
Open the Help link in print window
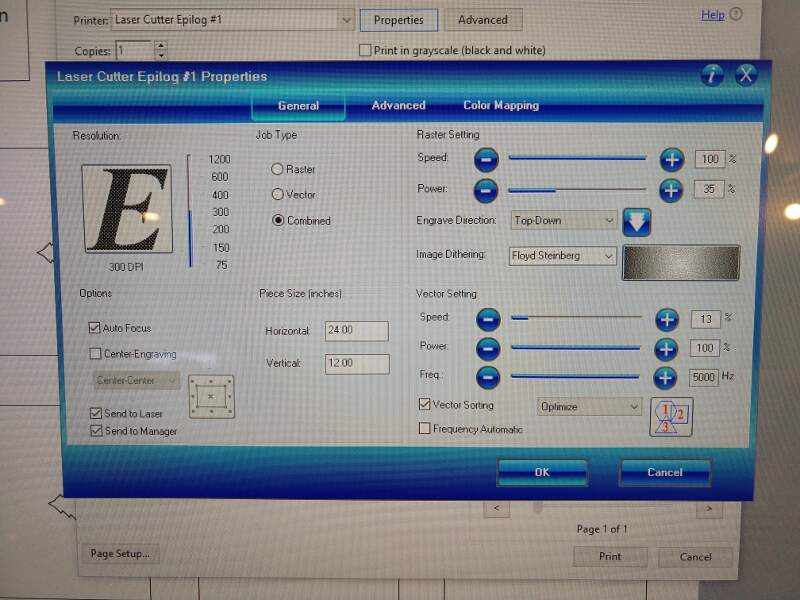713,15
